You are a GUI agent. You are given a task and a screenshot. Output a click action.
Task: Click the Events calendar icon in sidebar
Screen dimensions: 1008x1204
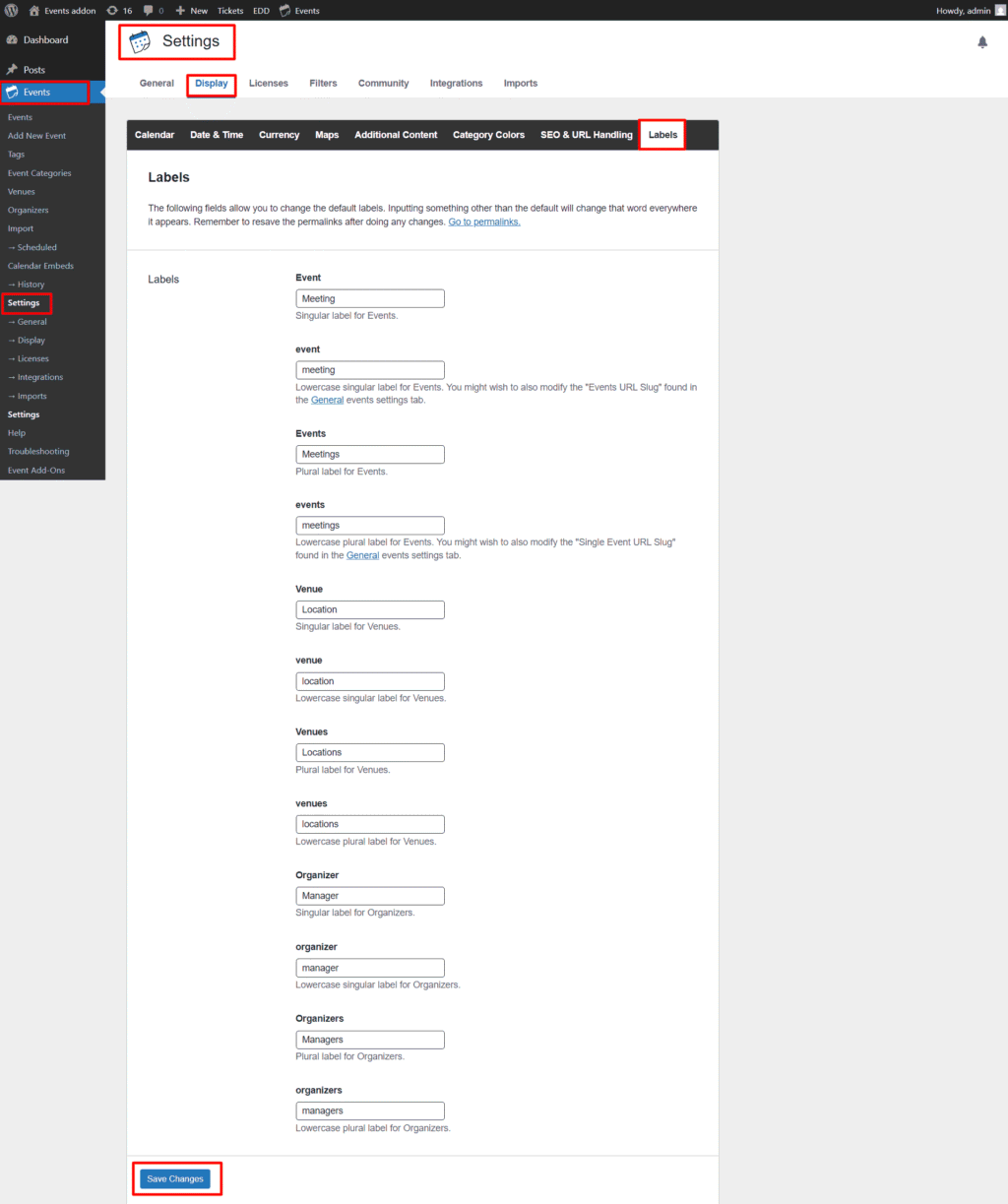click(12, 93)
